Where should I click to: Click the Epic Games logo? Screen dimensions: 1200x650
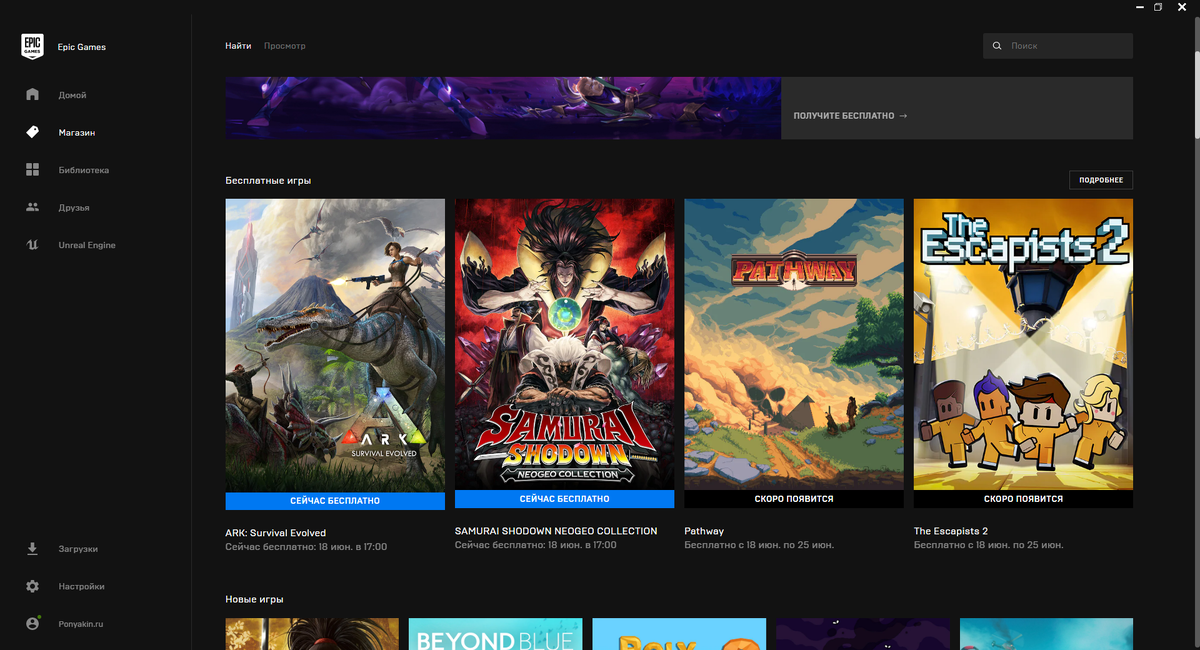(32, 46)
